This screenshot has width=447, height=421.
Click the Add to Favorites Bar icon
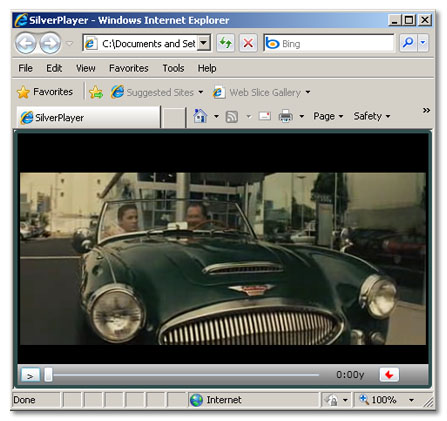click(96, 92)
